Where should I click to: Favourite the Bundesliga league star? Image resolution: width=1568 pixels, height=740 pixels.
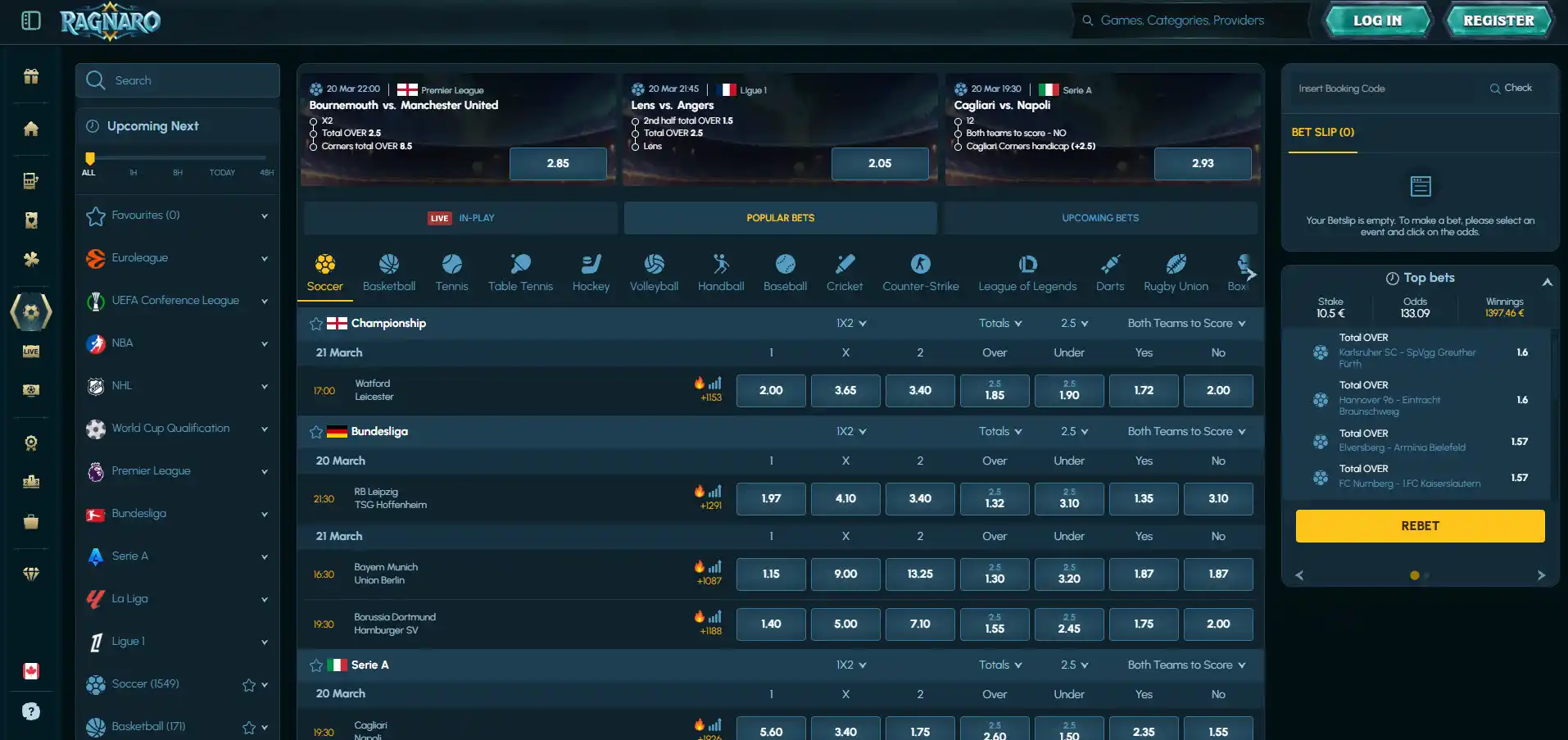316,432
